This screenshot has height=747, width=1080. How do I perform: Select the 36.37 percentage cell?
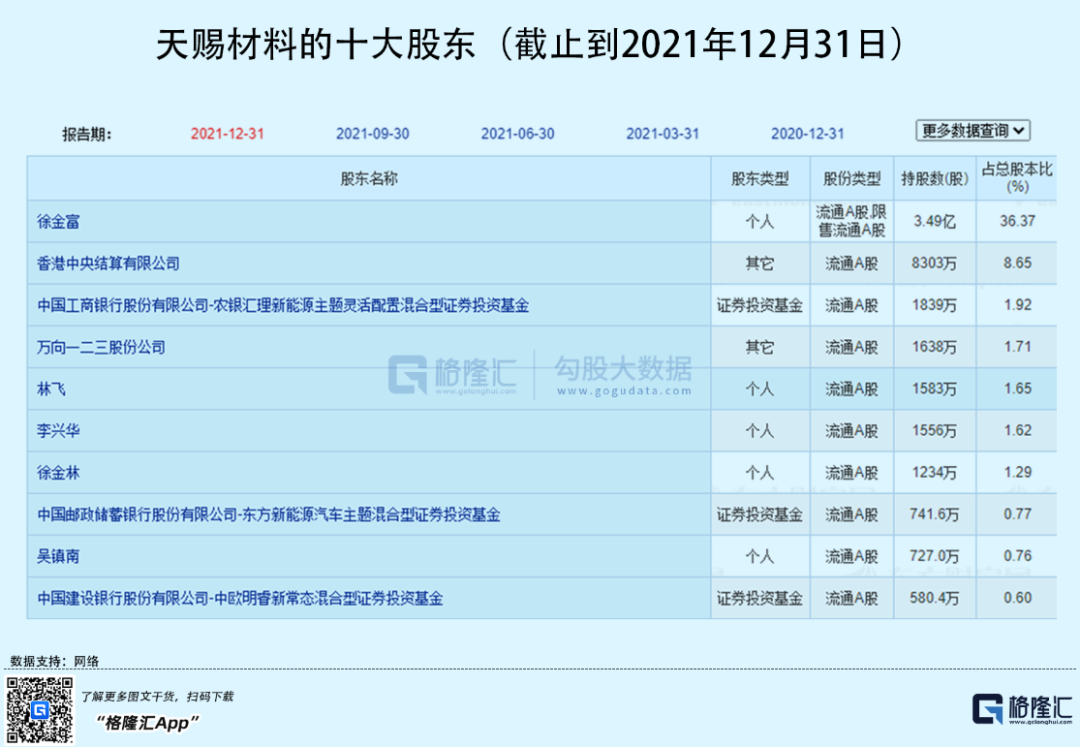(1017, 222)
